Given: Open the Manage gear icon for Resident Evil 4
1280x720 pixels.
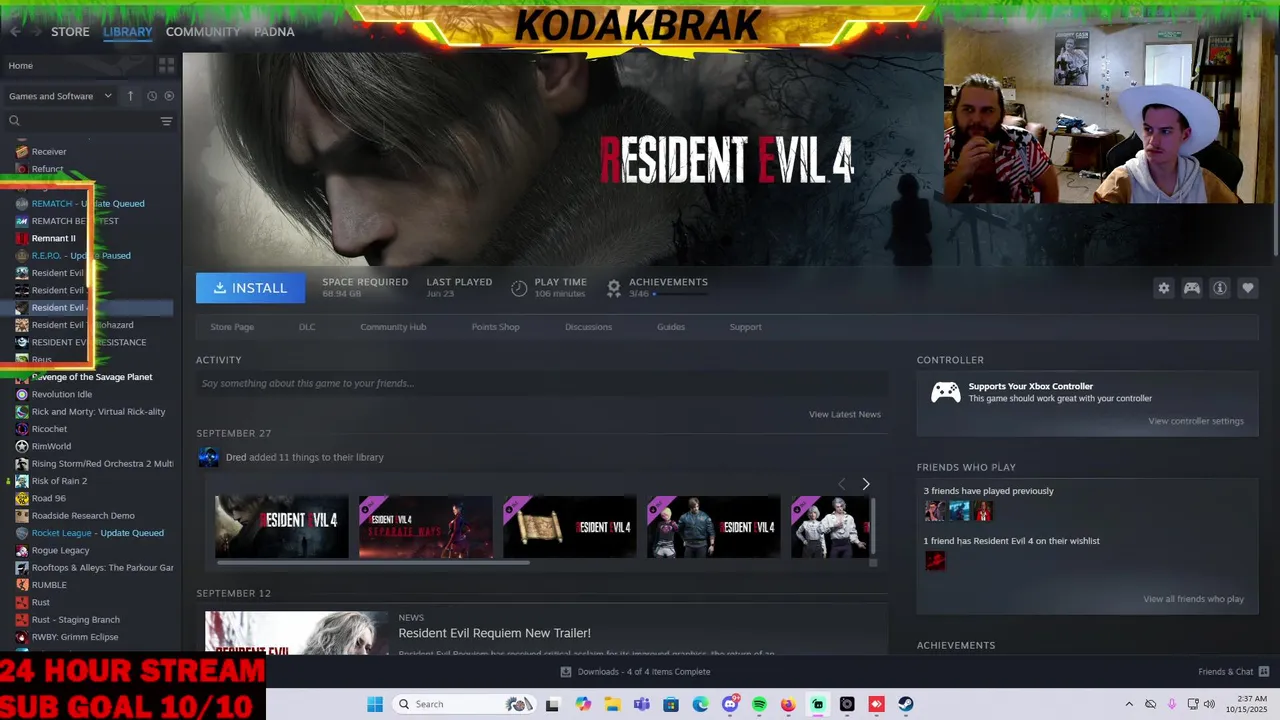Looking at the screenshot, I should tap(1164, 288).
